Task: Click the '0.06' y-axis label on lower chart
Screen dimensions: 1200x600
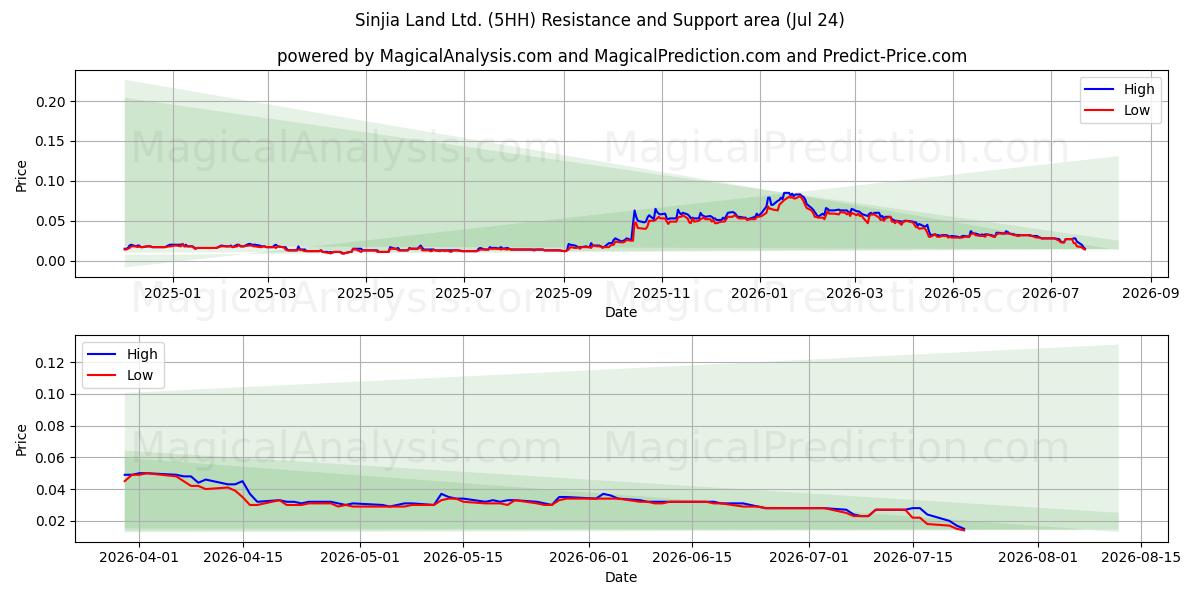Action: (51, 458)
